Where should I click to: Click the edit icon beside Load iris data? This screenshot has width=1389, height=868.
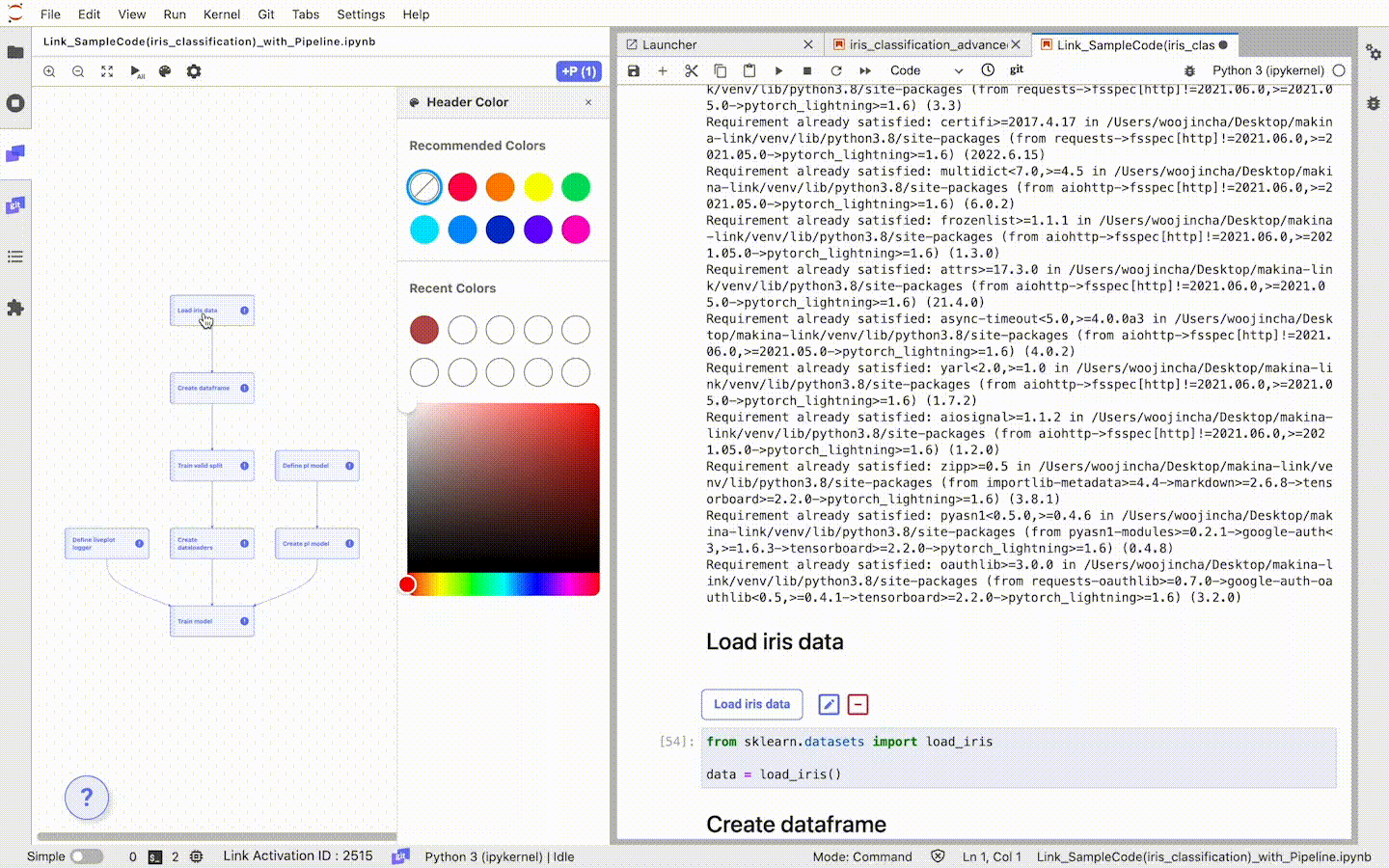click(829, 704)
